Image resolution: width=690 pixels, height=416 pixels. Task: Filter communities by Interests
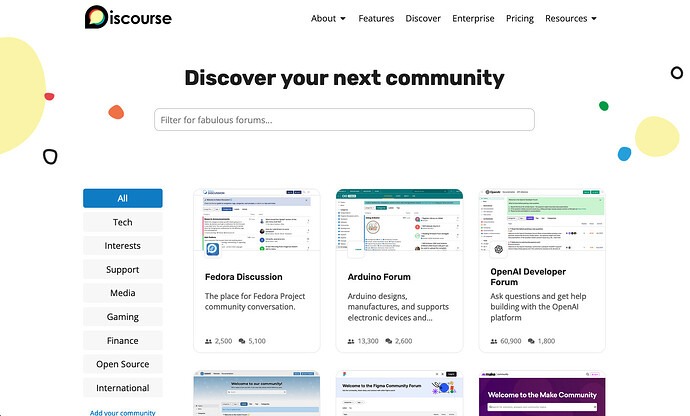pos(123,246)
